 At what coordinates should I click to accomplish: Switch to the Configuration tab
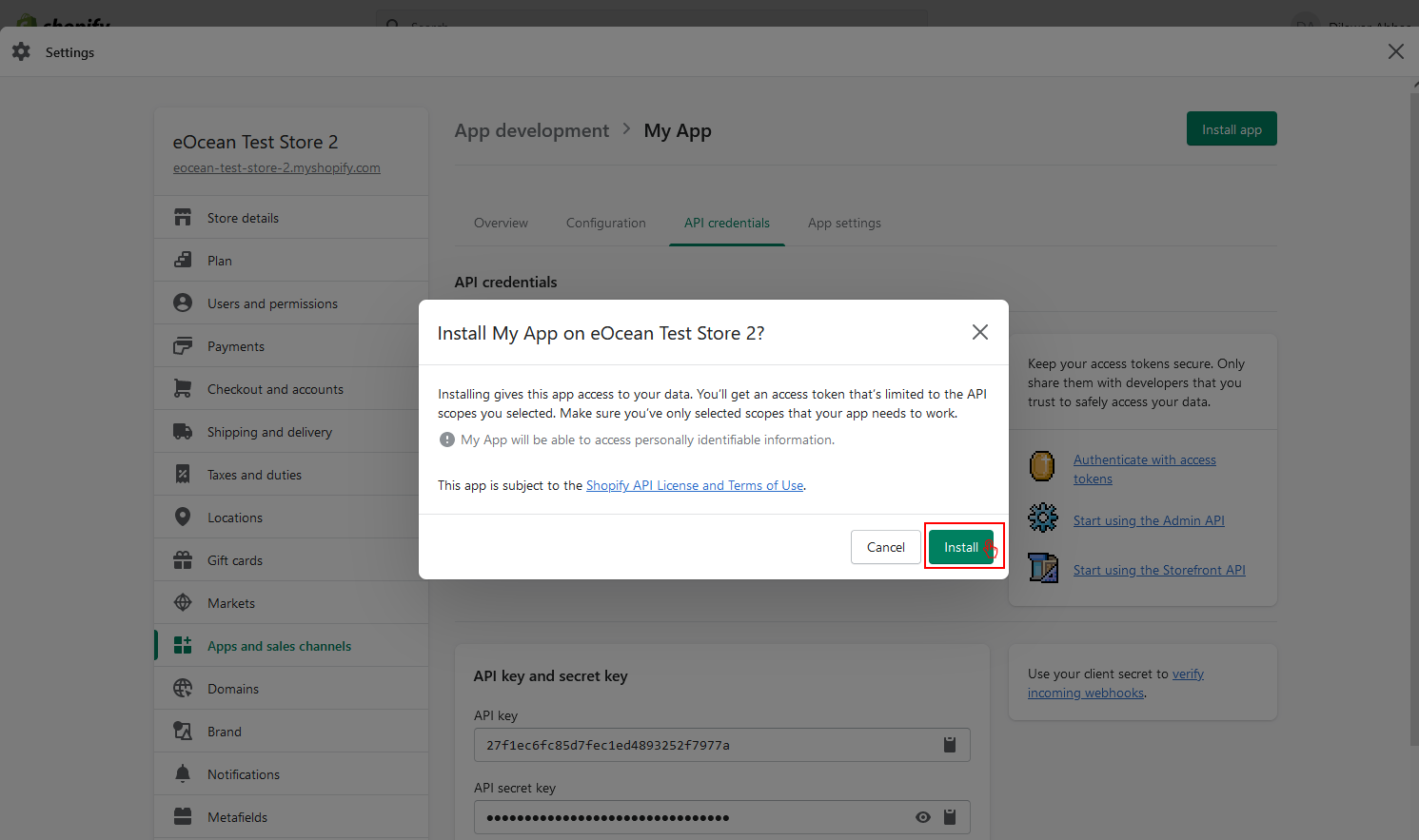click(605, 223)
